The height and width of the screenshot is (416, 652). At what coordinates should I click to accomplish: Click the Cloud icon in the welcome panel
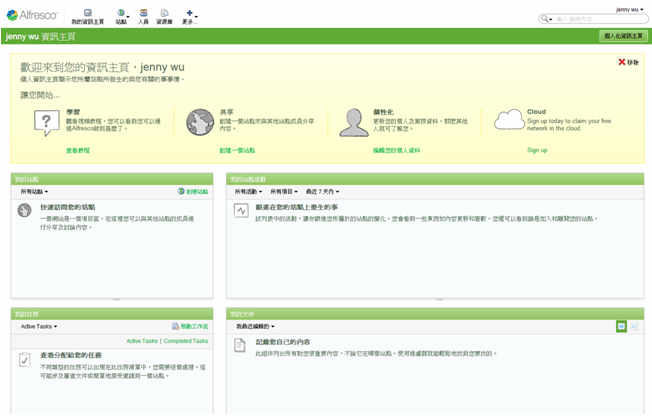pyautogui.click(x=509, y=120)
